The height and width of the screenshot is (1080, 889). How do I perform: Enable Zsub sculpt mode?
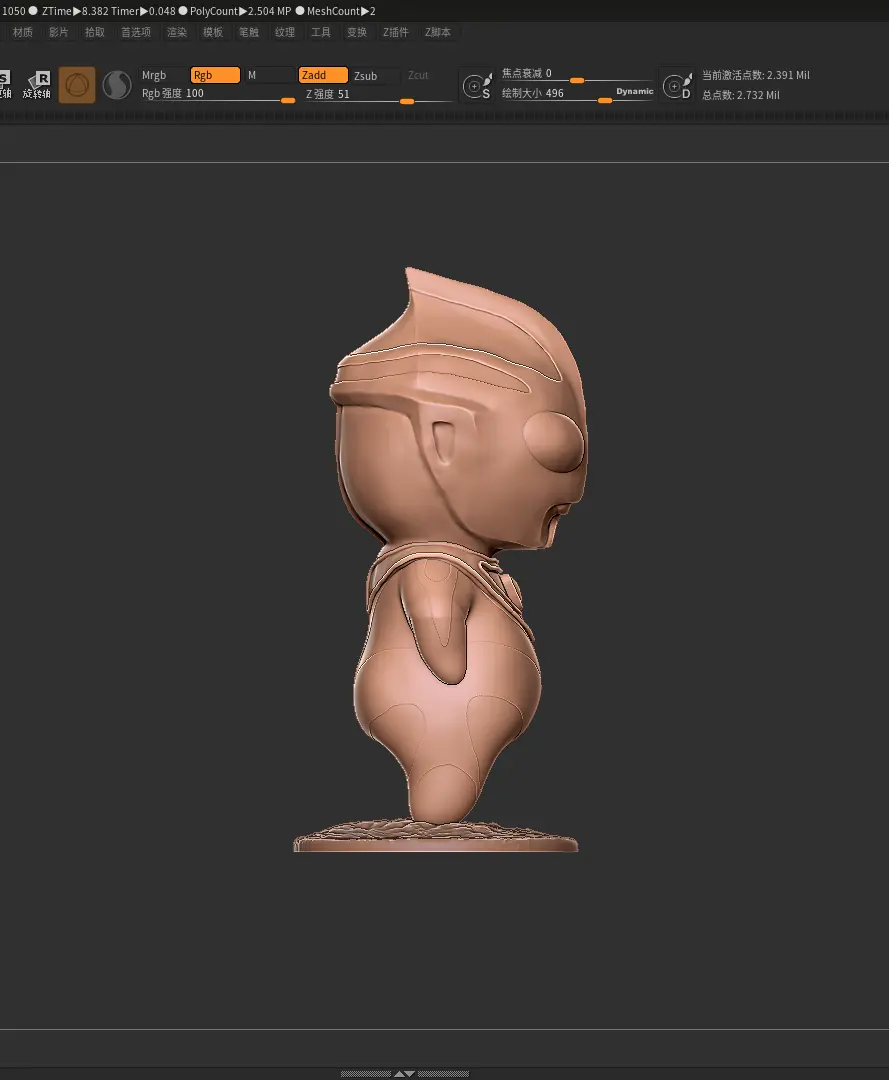(x=375, y=76)
